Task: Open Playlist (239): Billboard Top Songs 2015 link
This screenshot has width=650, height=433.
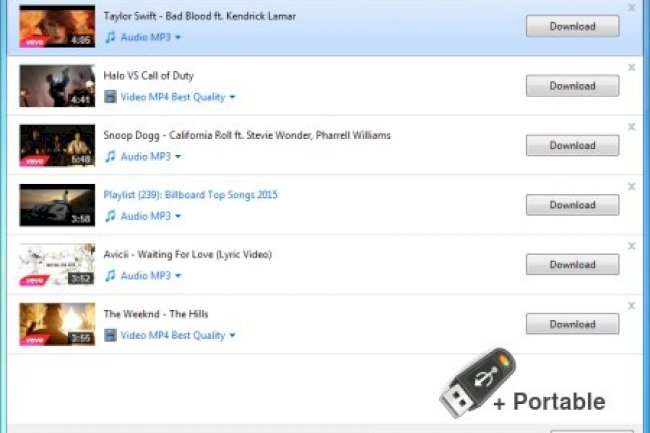Action: click(x=190, y=195)
